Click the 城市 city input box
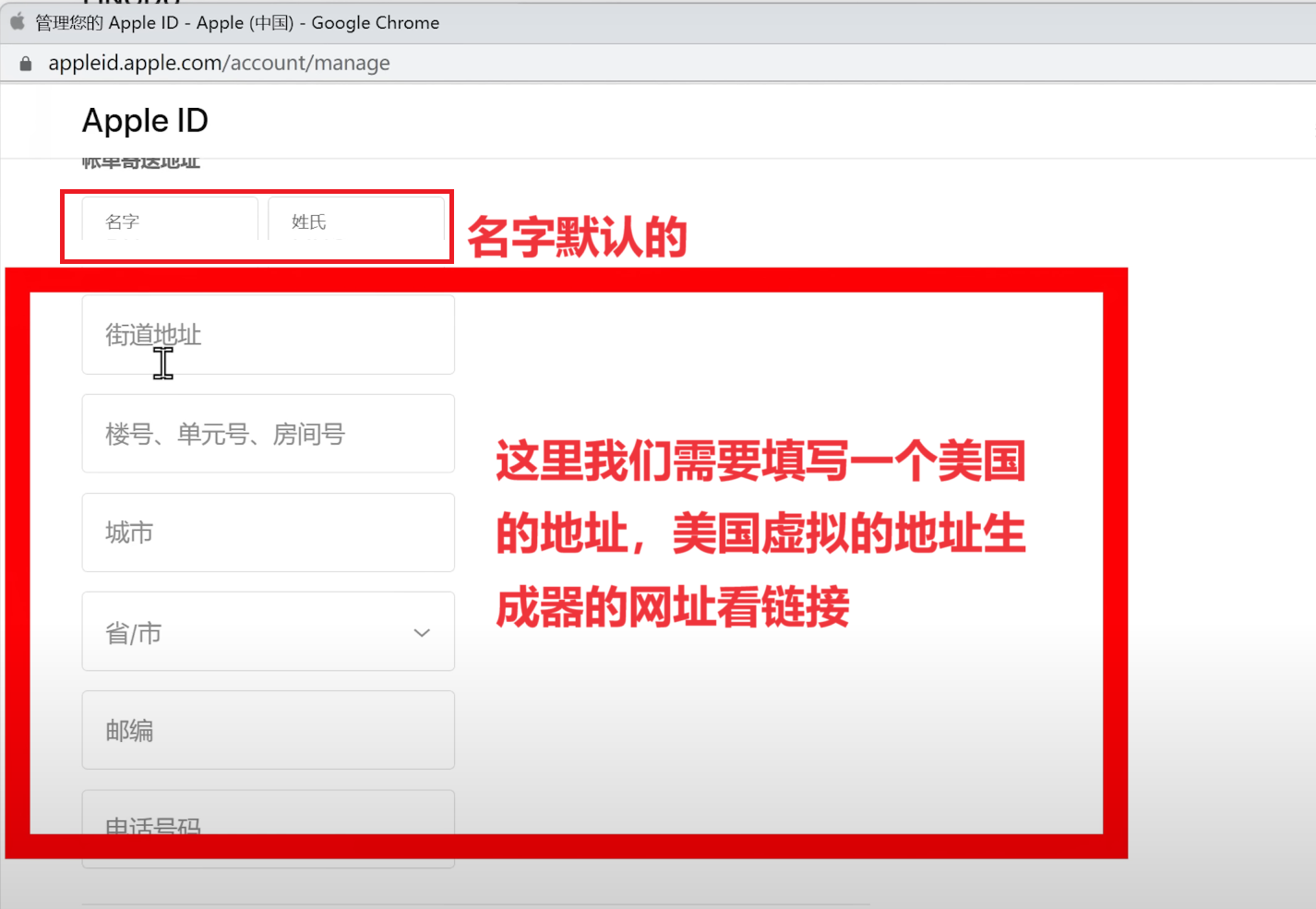This screenshot has height=909, width=1316. [x=268, y=532]
